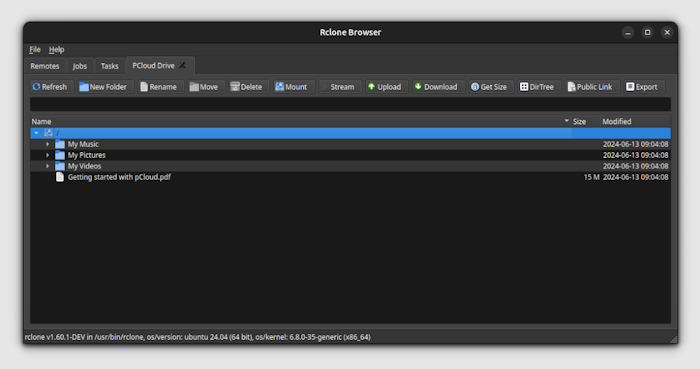
Task: Expand the My Videos folder
Action: (47, 166)
